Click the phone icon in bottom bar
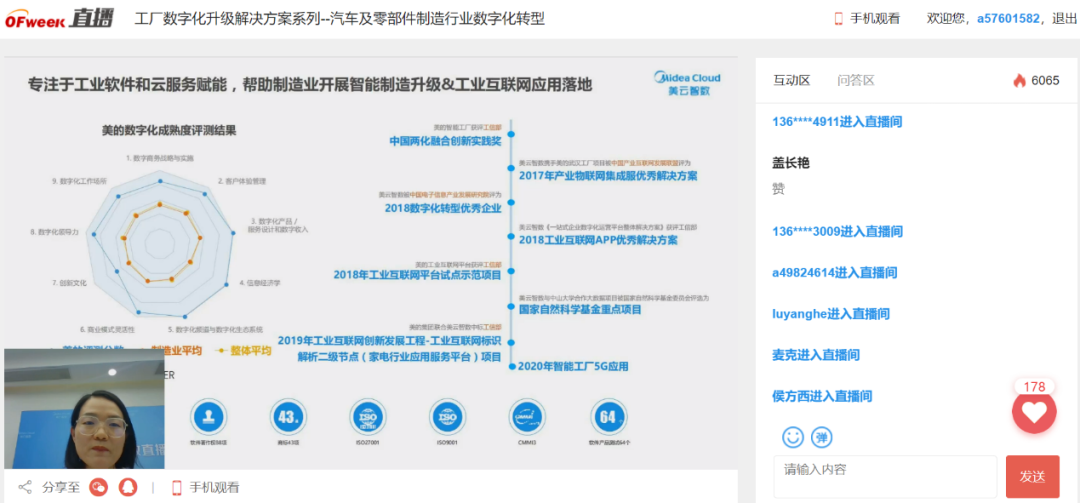The image size is (1080, 503). coord(177,487)
